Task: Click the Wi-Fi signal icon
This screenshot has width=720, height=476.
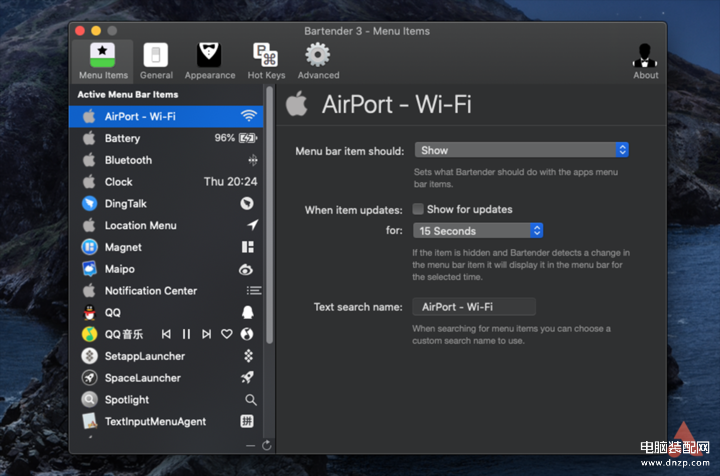Action: point(248,116)
